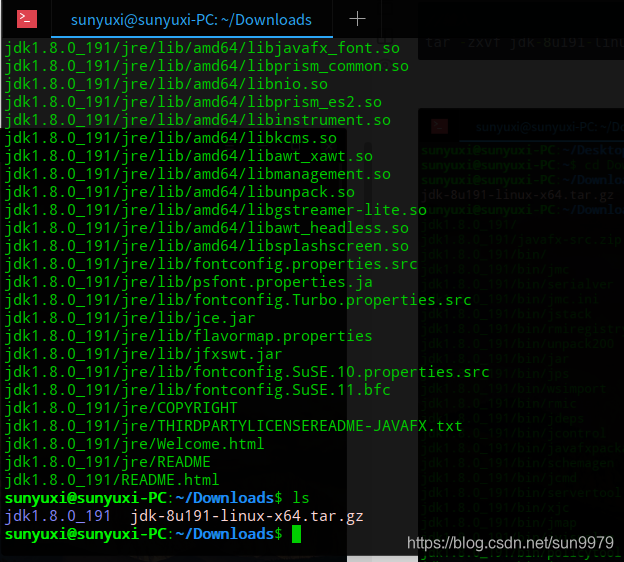Click the libprism_es2.so output line
Image resolution: width=624 pixels, height=562 pixels.
pyautogui.click(x=193, y=103)
